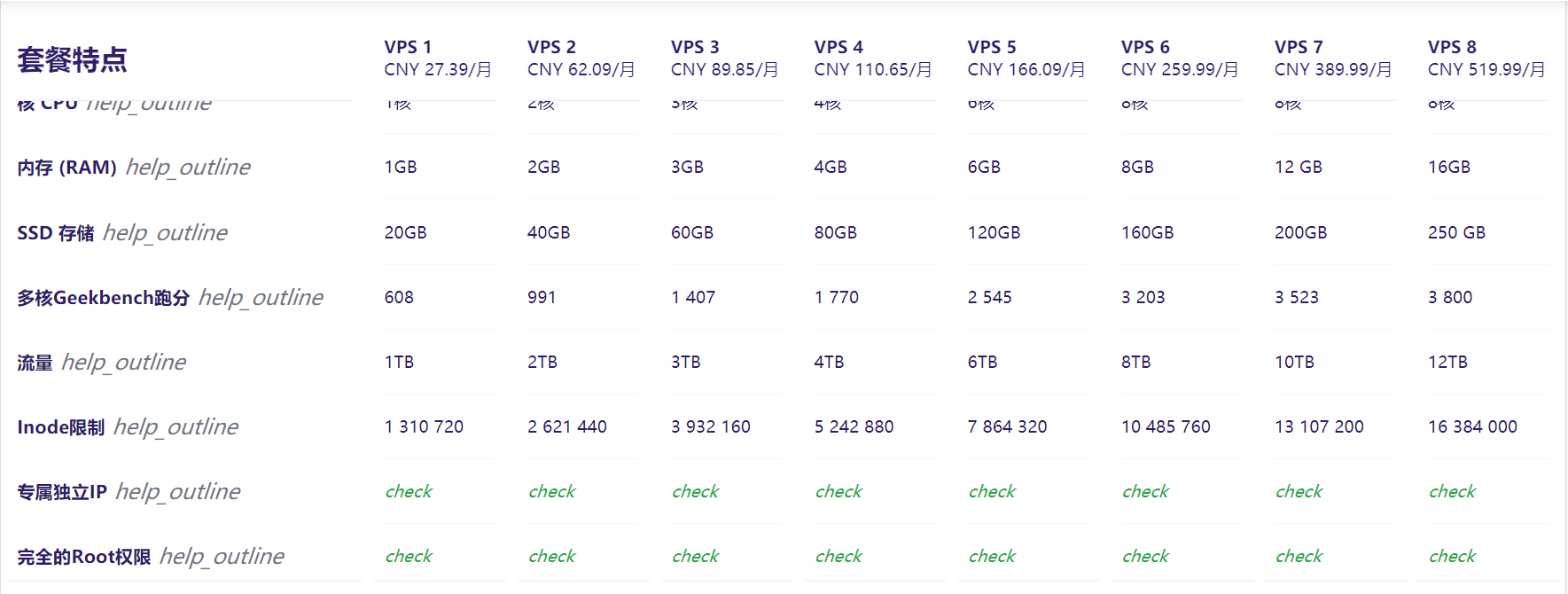Click the help icon beside 内存 (RAM)

click(188, 167)
